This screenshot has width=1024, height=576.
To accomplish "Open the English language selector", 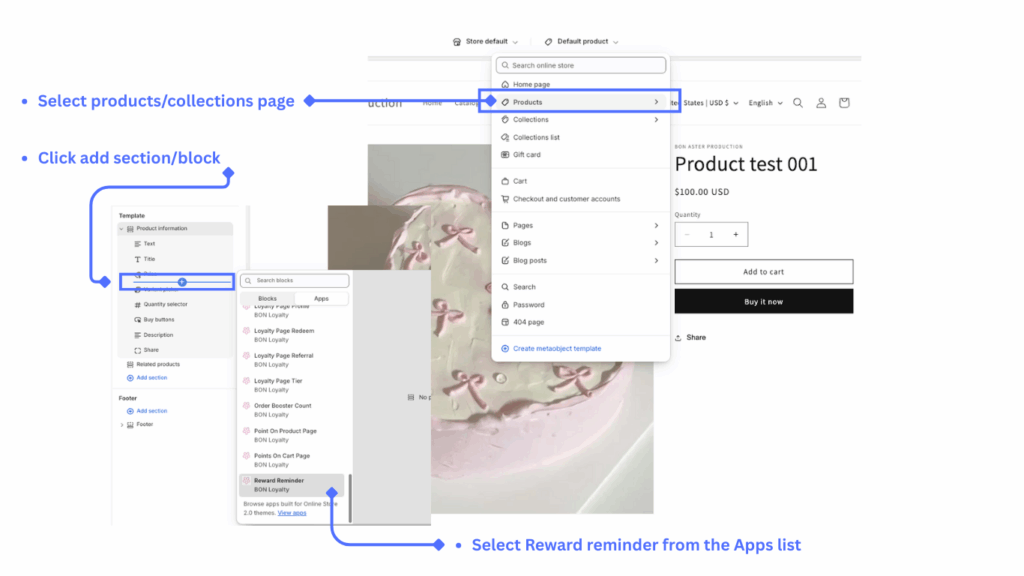I will point(765,102).
